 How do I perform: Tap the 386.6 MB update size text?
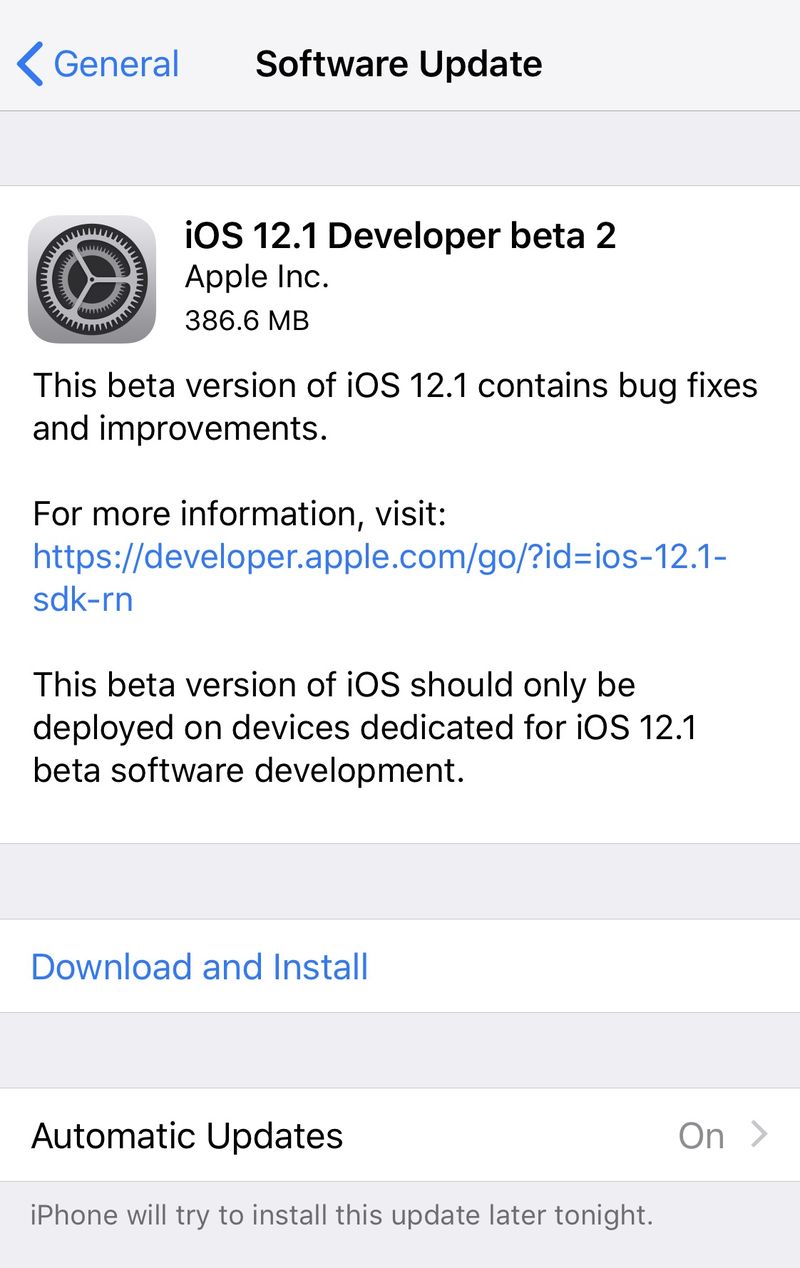(x=247, y=320)
